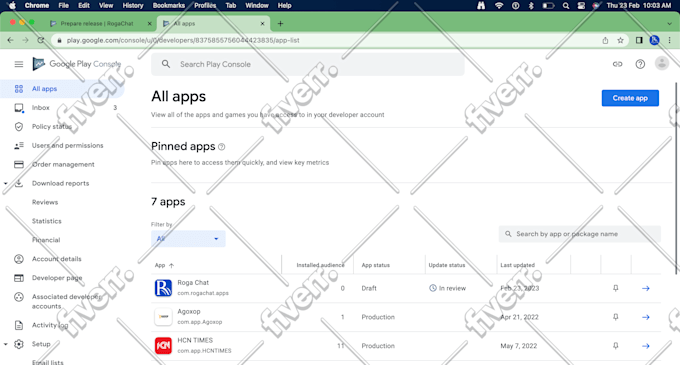Screen dimensions: 680x365
Task: Bookmark this page with star icon
Action: 620,40
